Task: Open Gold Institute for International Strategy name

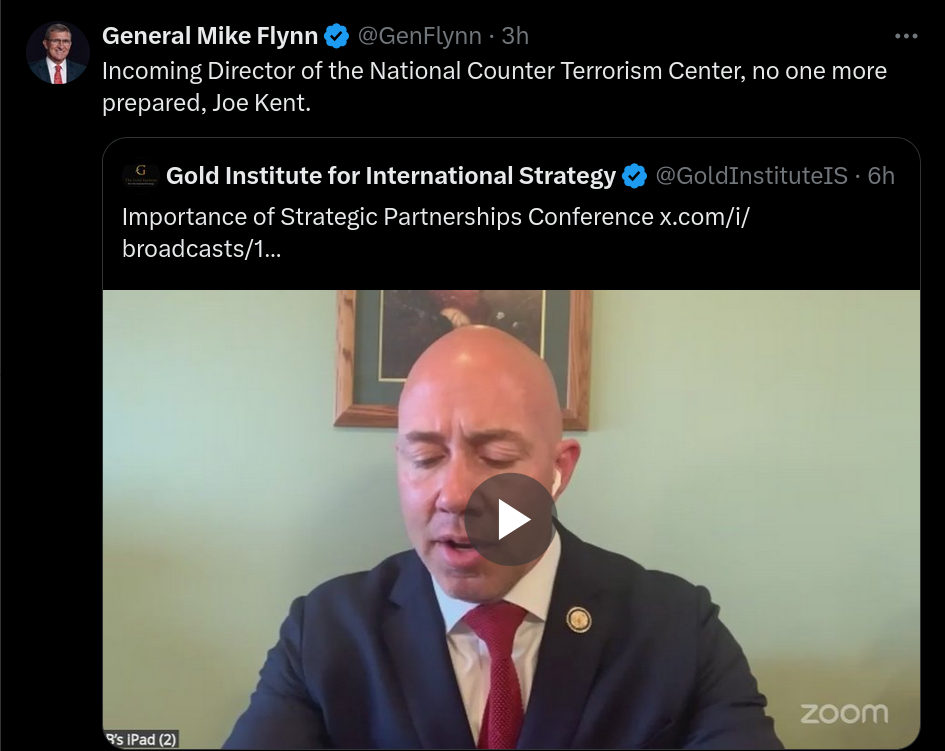Action: 391,176
